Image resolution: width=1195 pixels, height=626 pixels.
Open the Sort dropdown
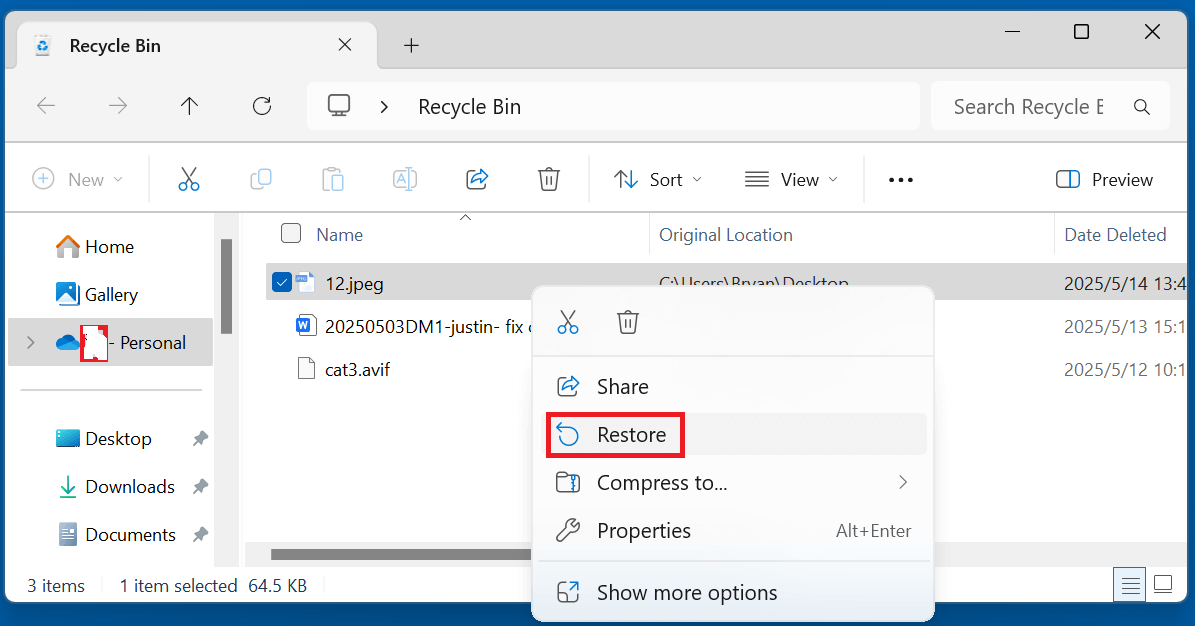657,179
